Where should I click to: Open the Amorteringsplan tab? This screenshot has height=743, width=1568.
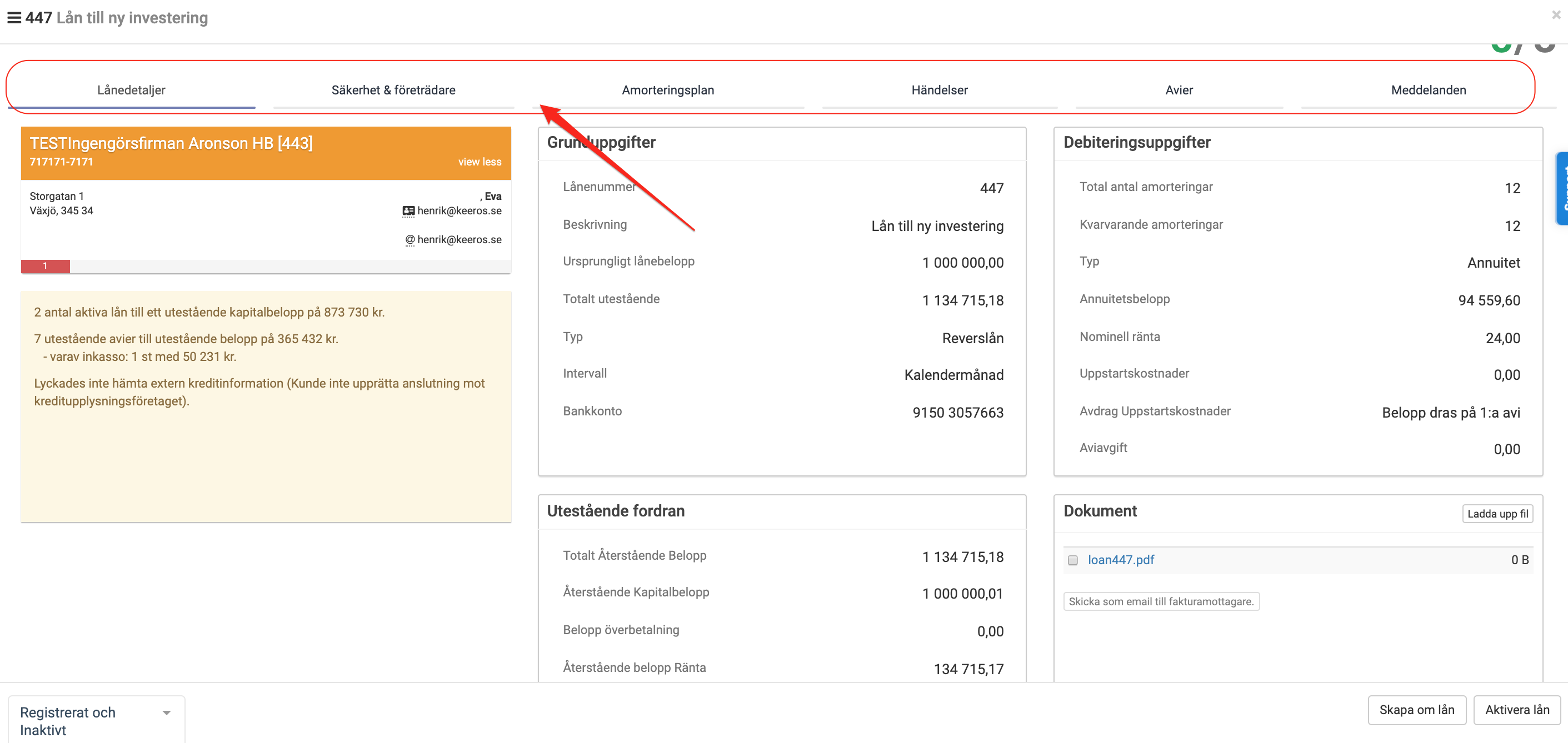click(668, 90)
